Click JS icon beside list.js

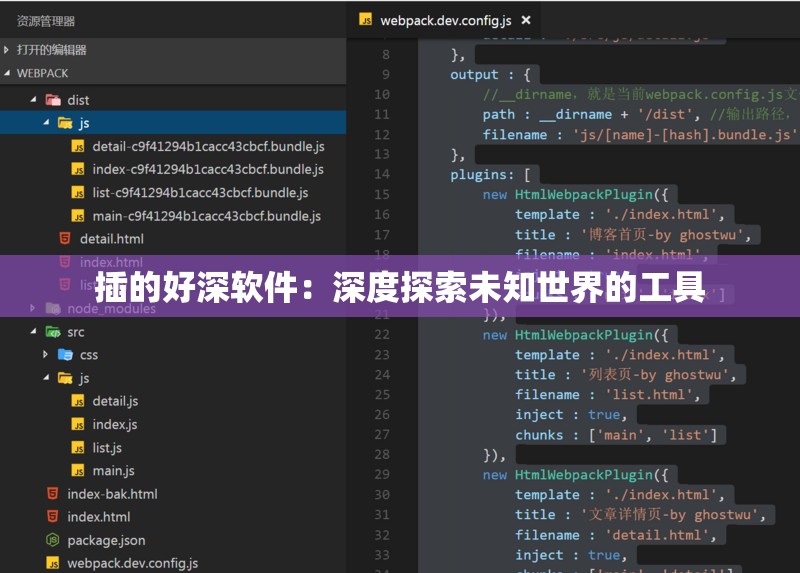click(78, 448)
